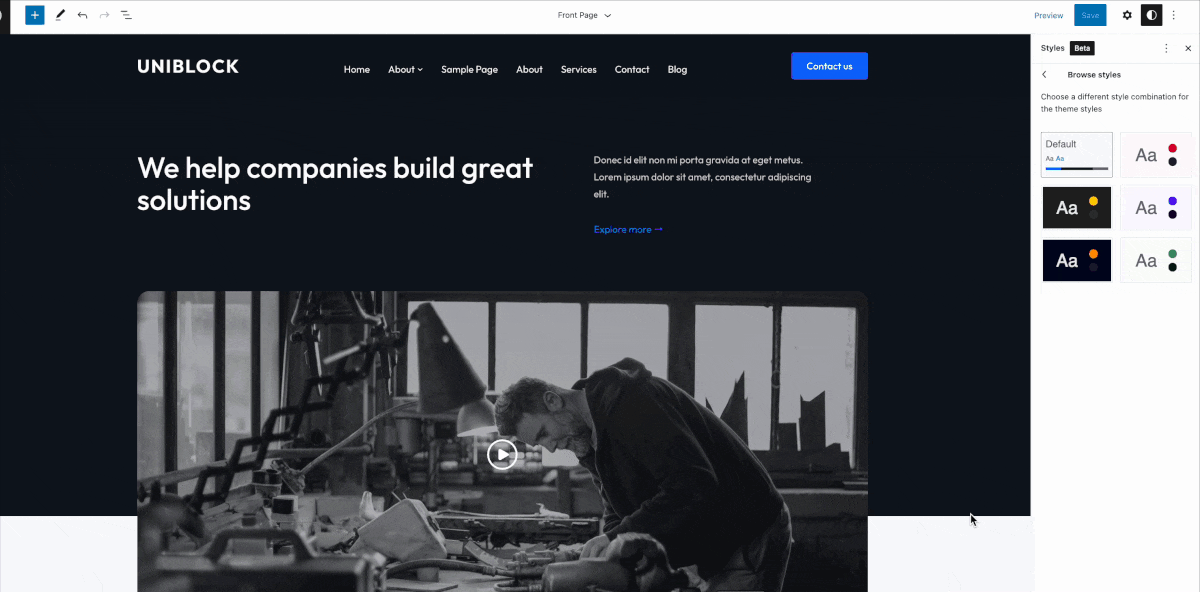1200x592 pixels.
Task: Open the List View icon
Action: 126,15
